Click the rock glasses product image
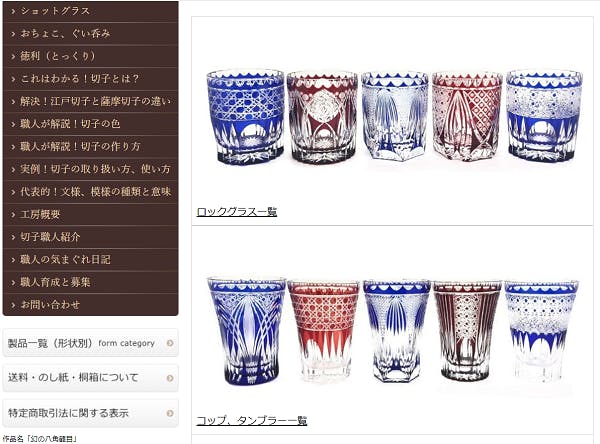 394,117
